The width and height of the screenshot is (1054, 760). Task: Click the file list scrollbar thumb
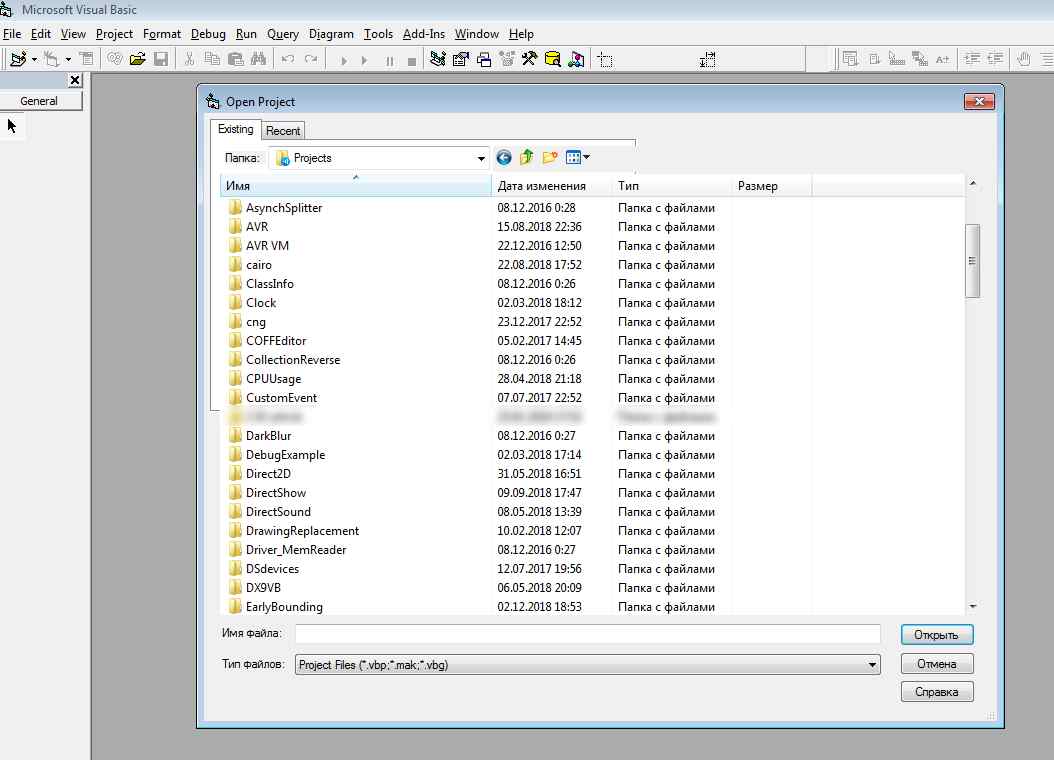tap(972, 261)
